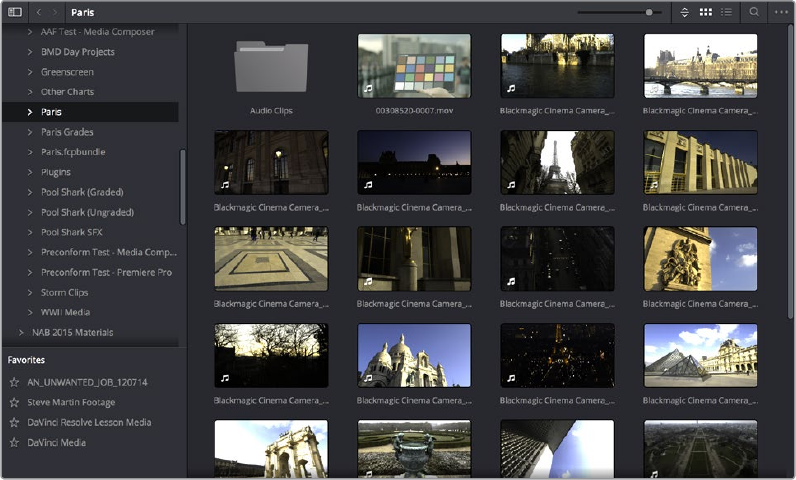The image size is (796, 480).
Task: Select the sunset trees silhouette clip
Action: pos(271,356)
